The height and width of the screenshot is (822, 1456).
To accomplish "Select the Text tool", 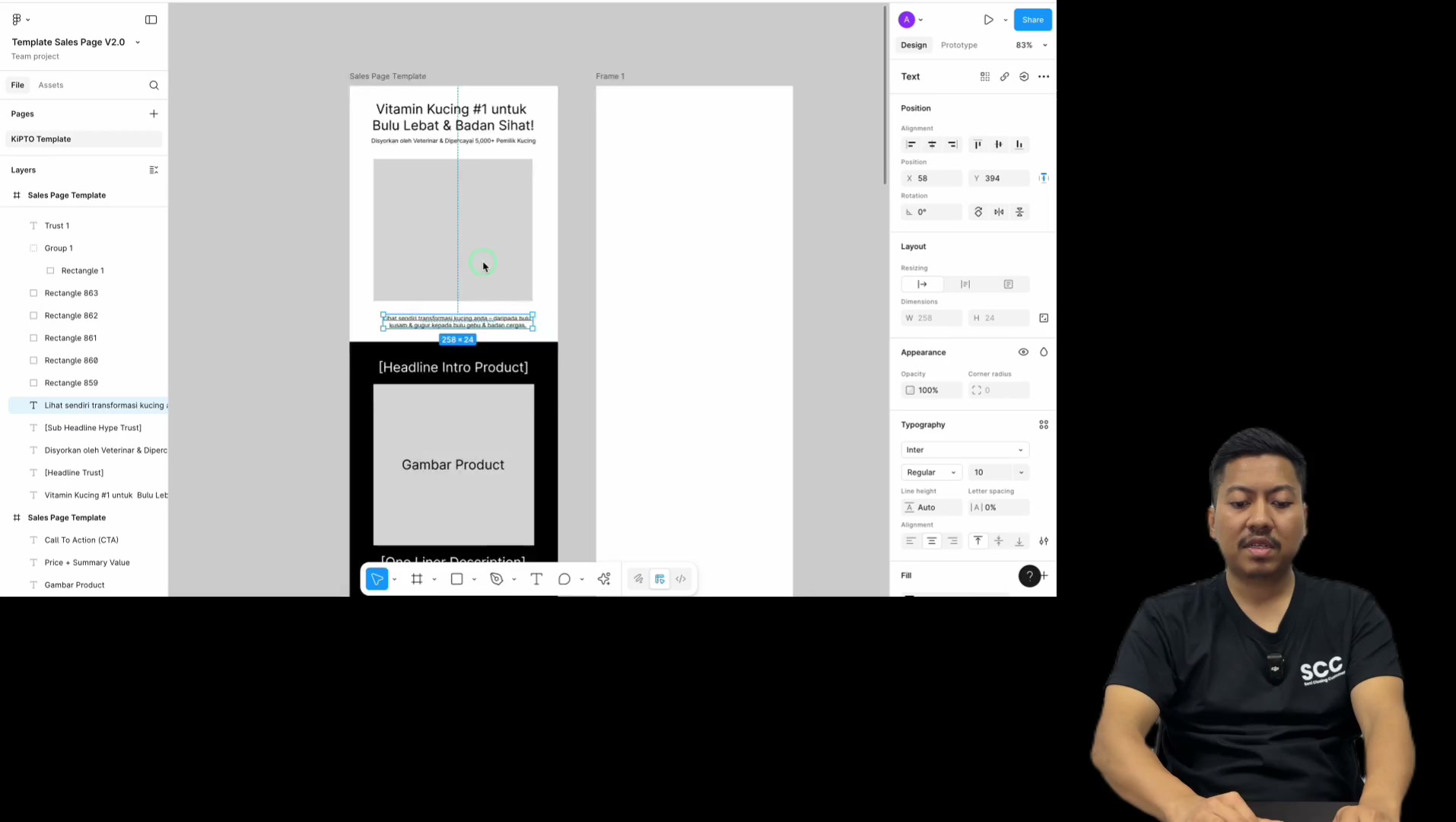I will (x=536, y=579).
